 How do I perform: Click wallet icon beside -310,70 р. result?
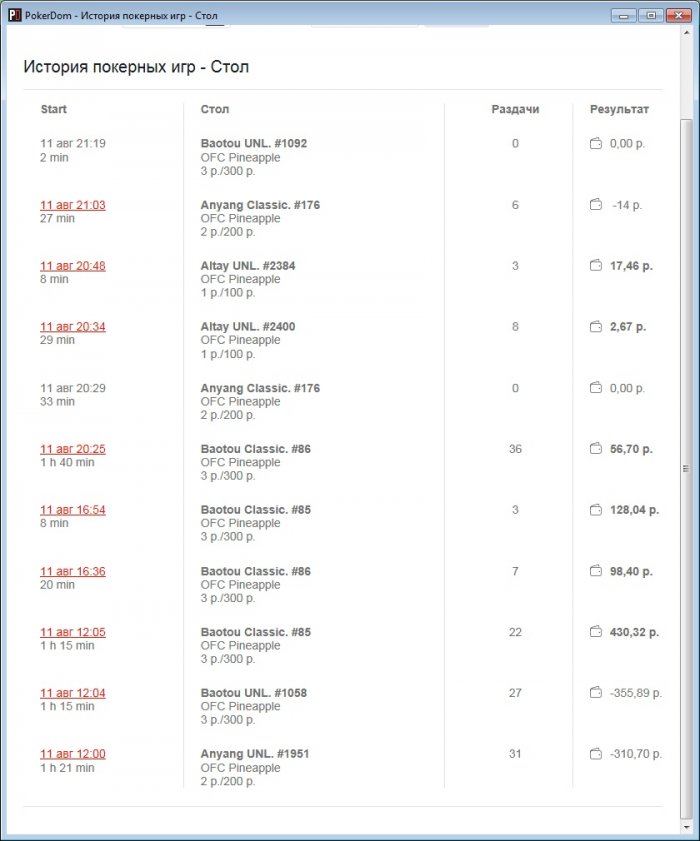click(596, 754)
